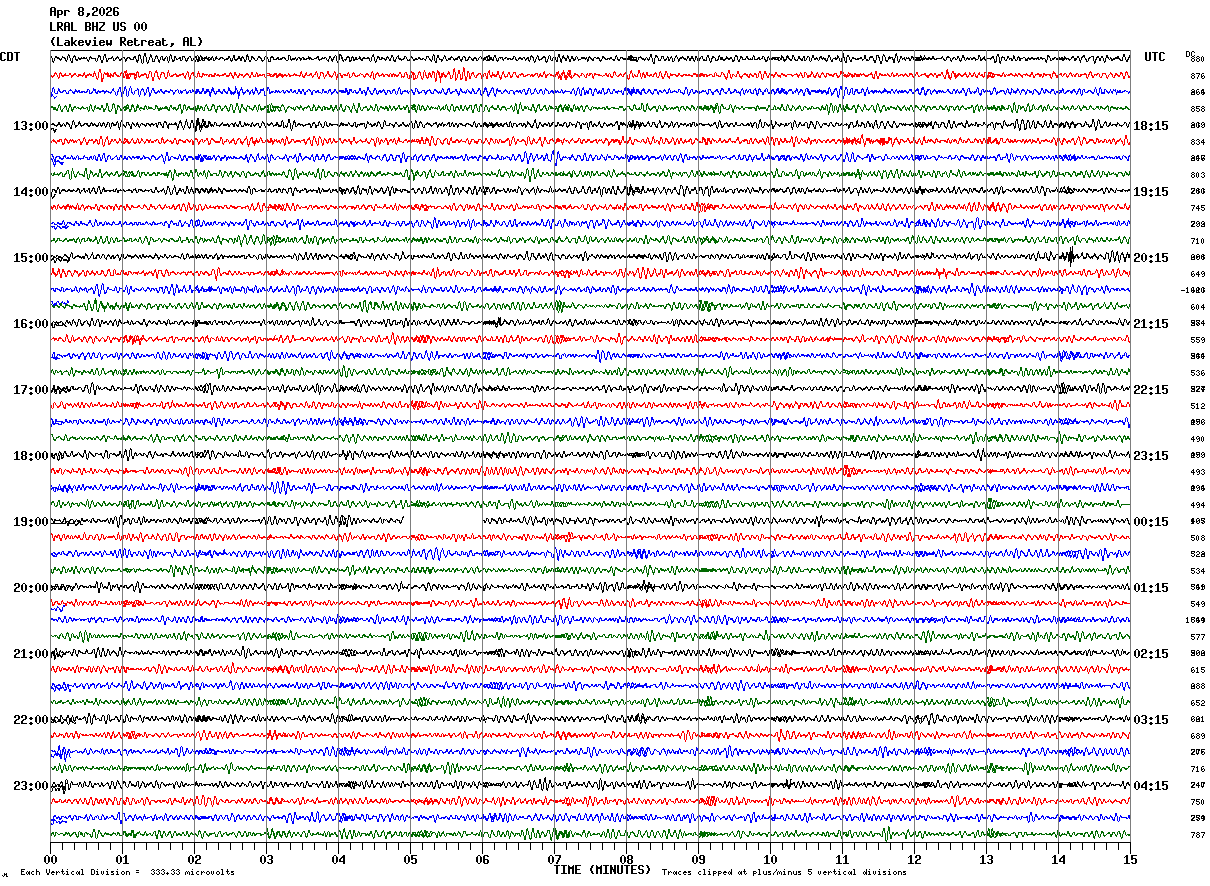The image size is (1210, 886).
Task: Click DC offset value "577"
Action: pos(1197,637)
